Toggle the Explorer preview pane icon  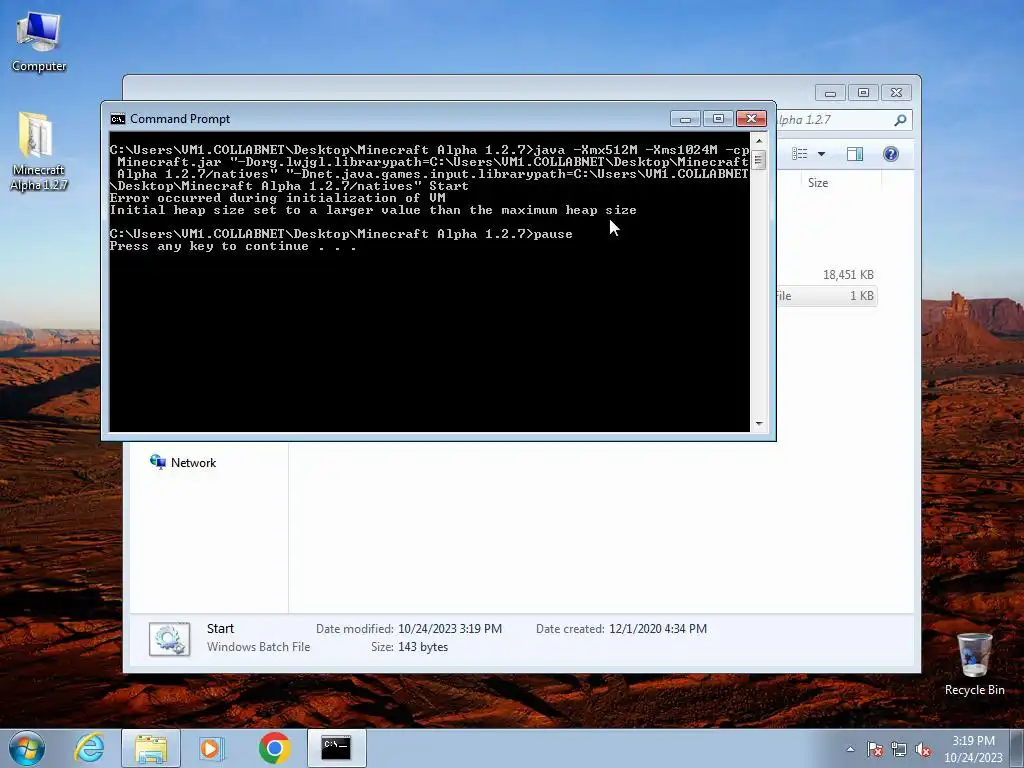tap(854, 154)
